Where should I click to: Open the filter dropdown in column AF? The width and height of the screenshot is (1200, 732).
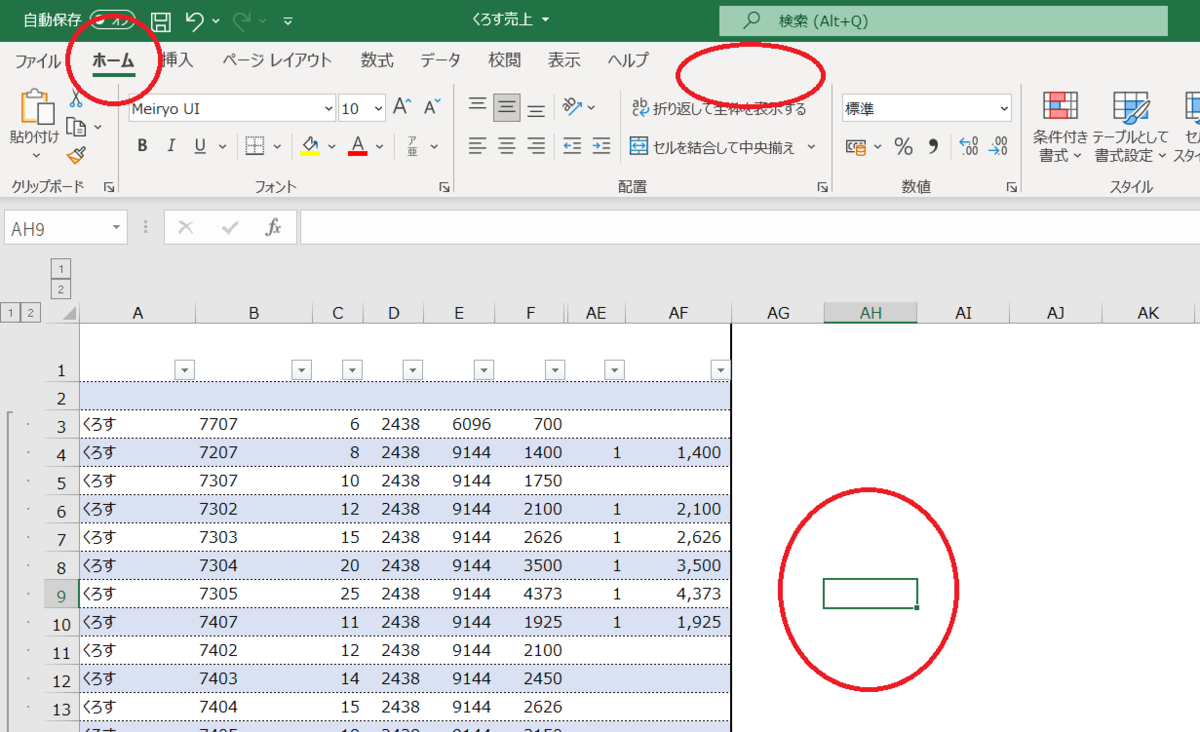coord(721,370)
